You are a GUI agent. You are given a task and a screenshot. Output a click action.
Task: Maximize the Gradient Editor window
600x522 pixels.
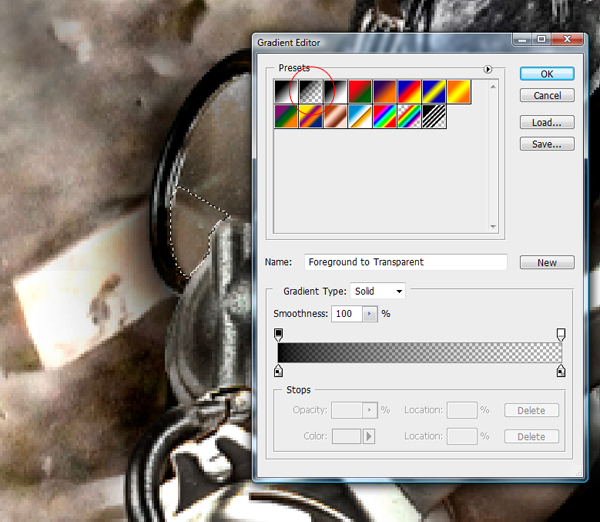541,39
